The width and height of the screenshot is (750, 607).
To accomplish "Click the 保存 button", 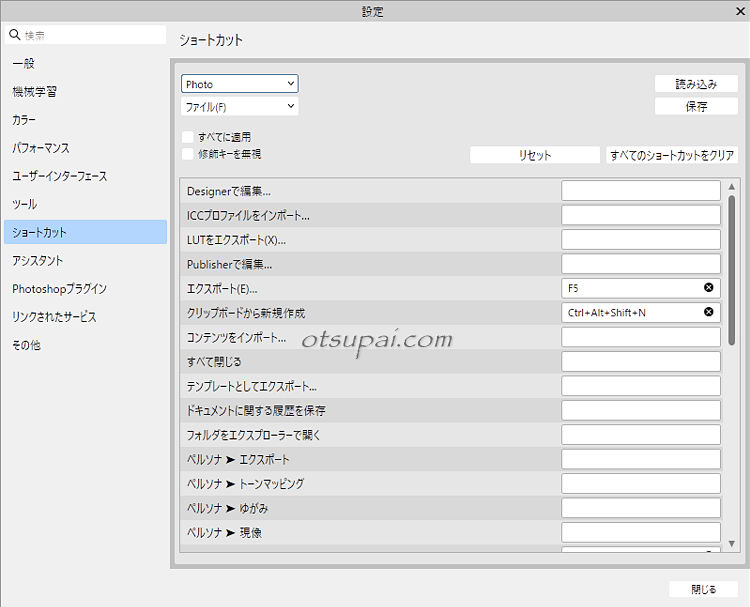I will [x=696, y=106].
